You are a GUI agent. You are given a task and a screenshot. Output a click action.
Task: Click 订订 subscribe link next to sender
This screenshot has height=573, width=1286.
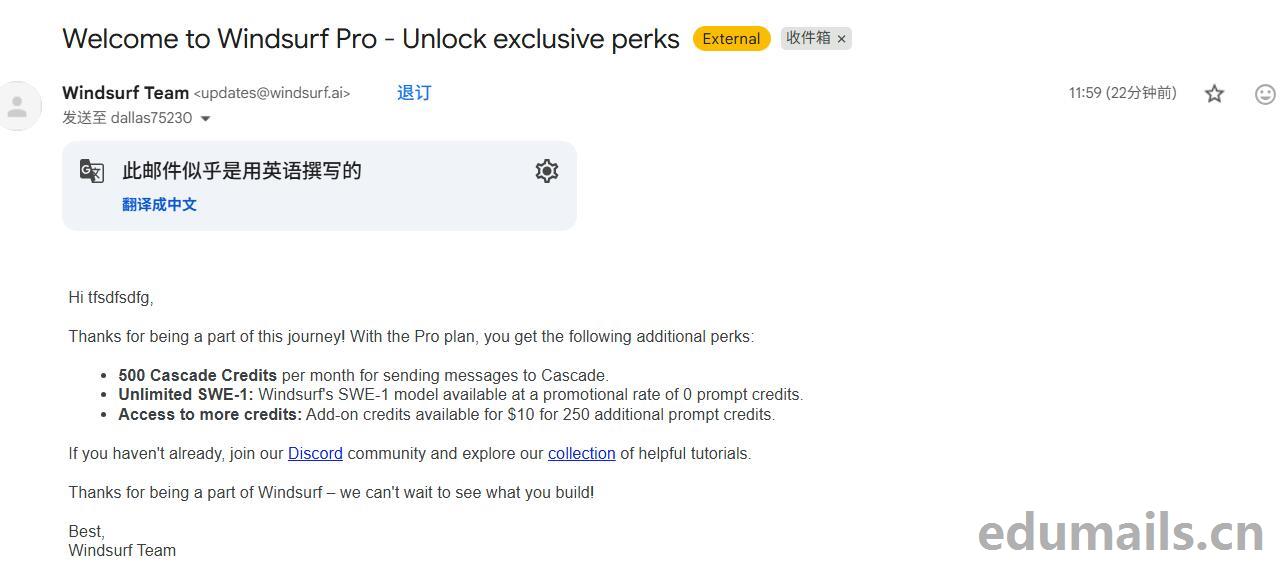pos(414,93)
